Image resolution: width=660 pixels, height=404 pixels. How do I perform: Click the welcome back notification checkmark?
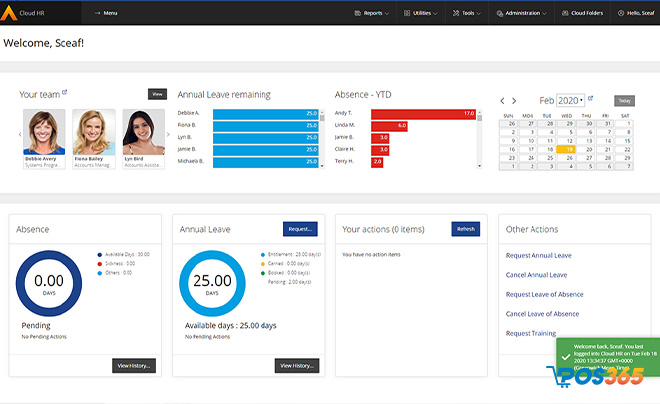pos(566,357)
